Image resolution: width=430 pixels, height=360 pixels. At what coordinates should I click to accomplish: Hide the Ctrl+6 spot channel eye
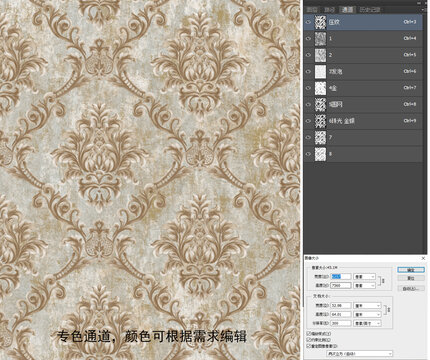[308, 72]
